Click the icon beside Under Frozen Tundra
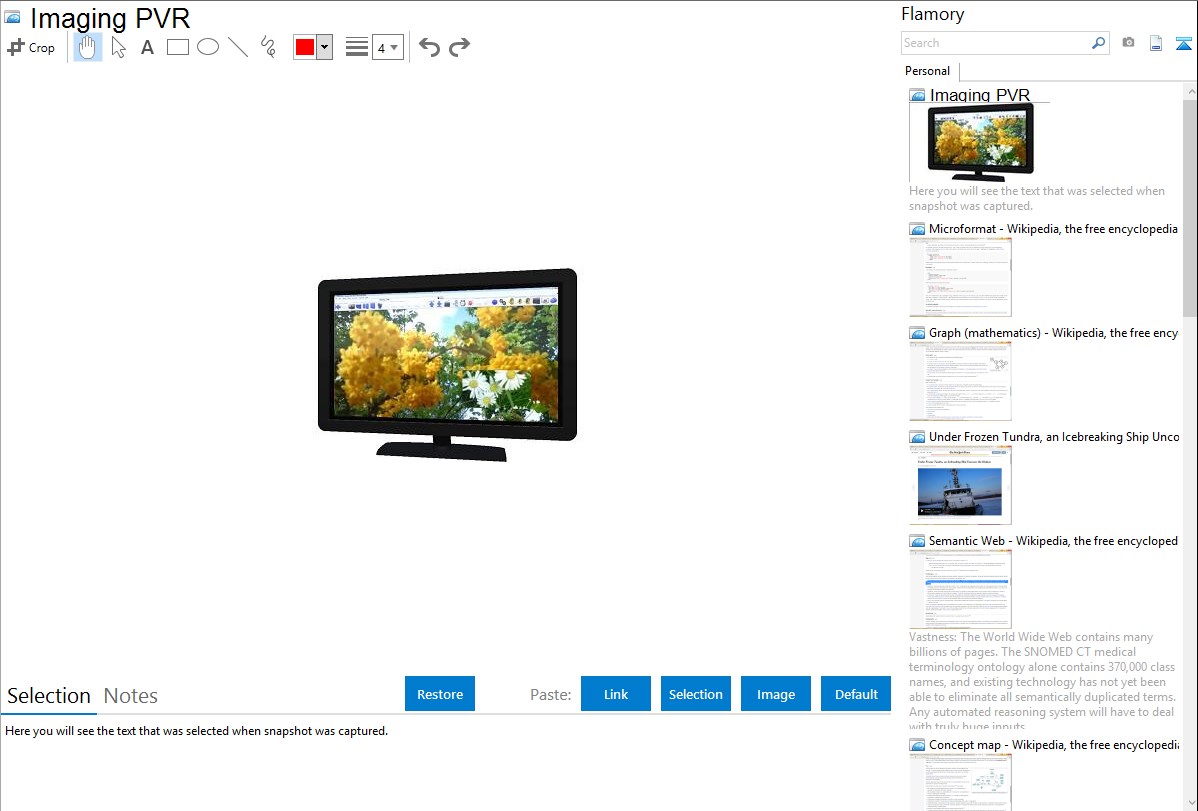 coord(918,437)
